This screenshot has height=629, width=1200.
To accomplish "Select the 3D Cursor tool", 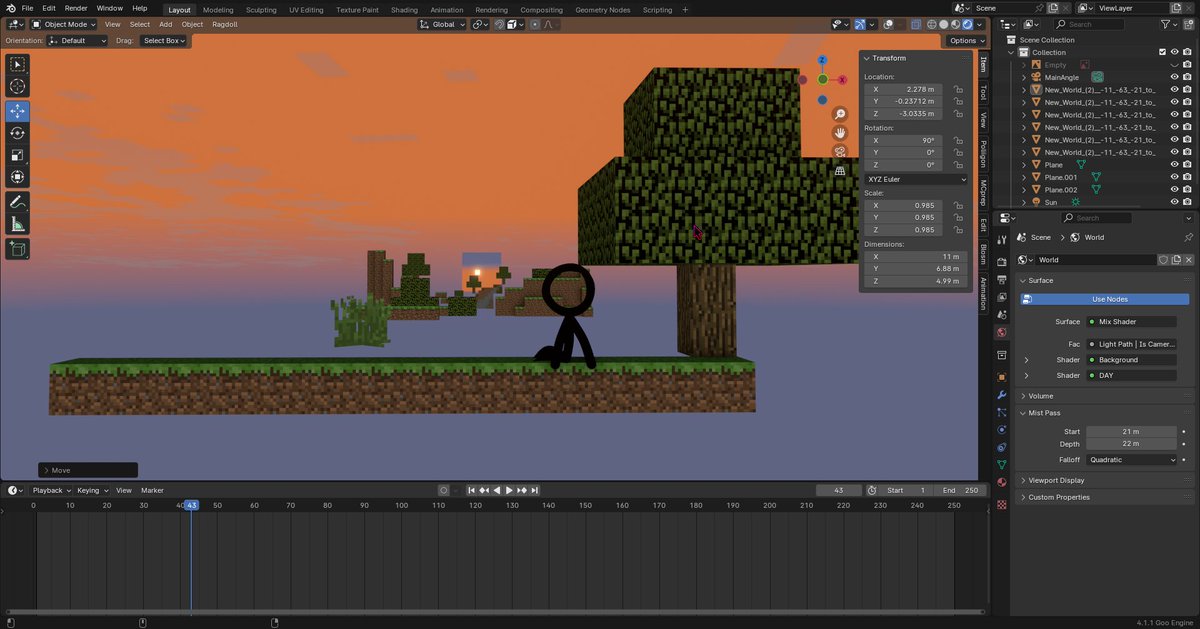I will (18, 87).
